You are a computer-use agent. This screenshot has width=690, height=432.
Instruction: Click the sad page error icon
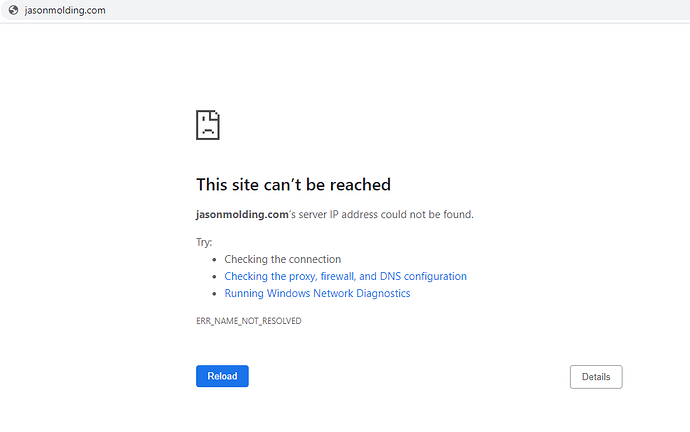click(207, 125)
